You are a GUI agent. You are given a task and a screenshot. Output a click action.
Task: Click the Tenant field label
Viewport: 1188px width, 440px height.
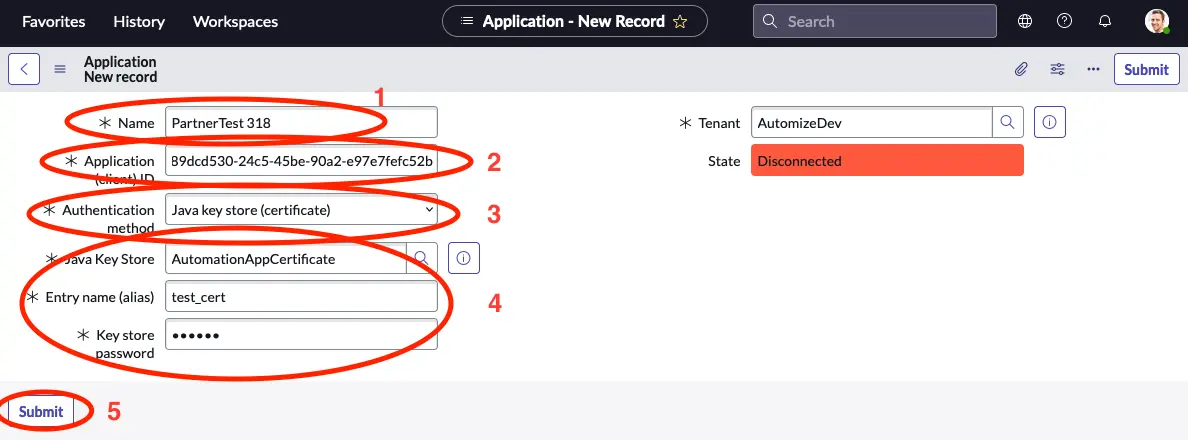pos(719,123)
